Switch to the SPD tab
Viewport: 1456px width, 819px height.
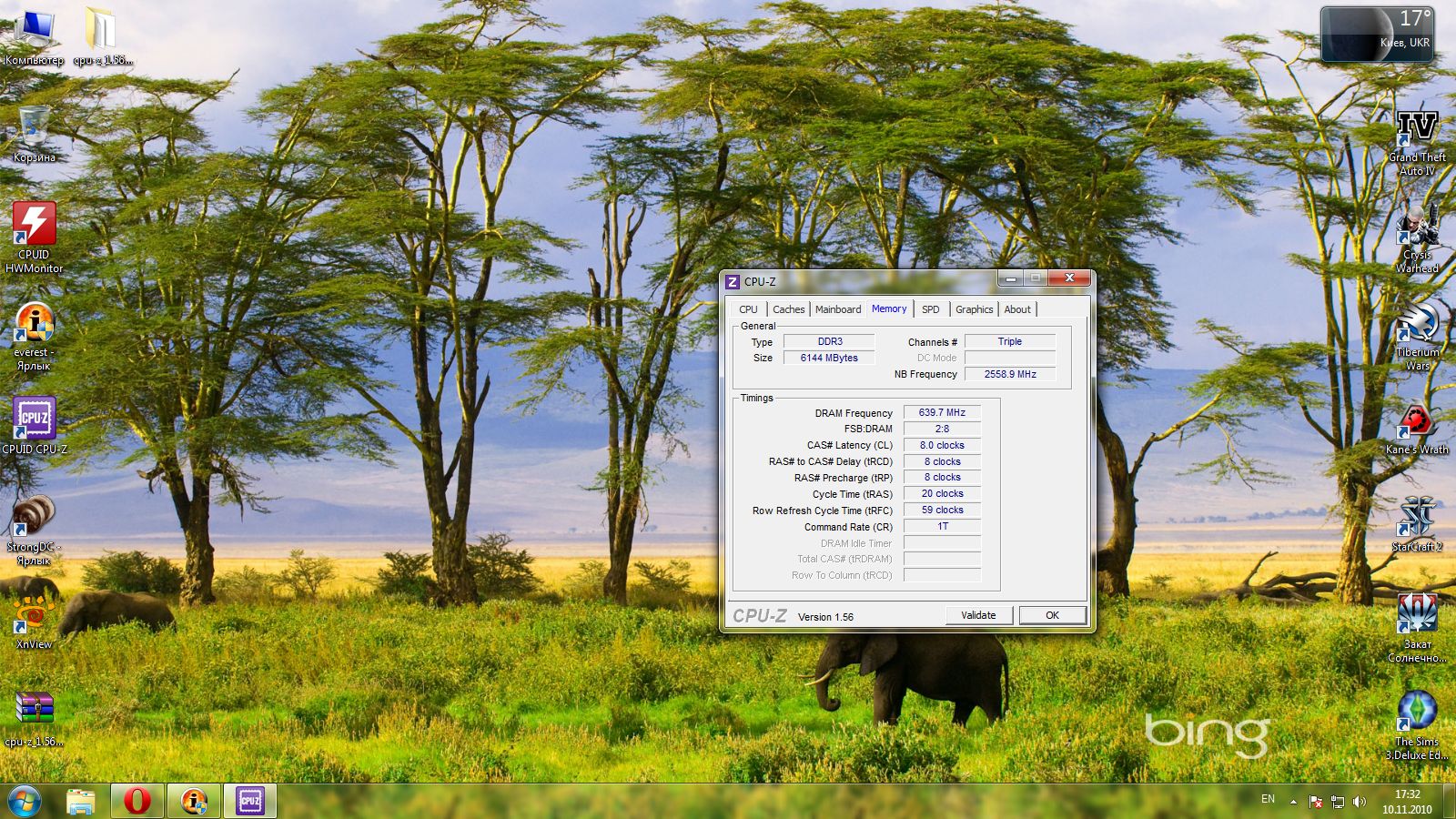tap(930, 309)
